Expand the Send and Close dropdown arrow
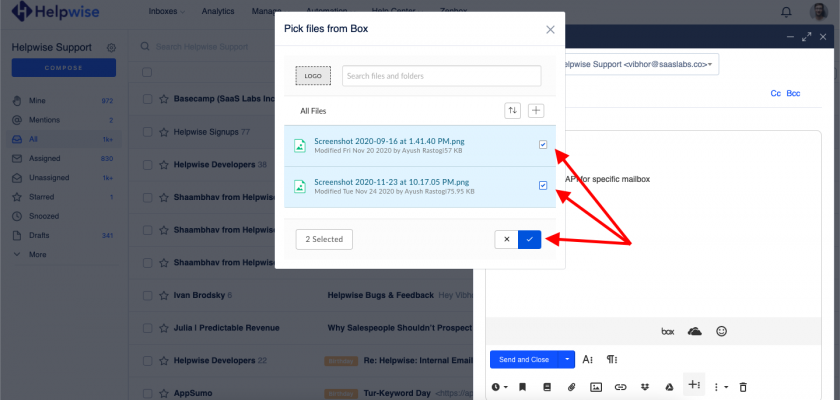The height and width of the screenshot is (400, 840). 568,359
